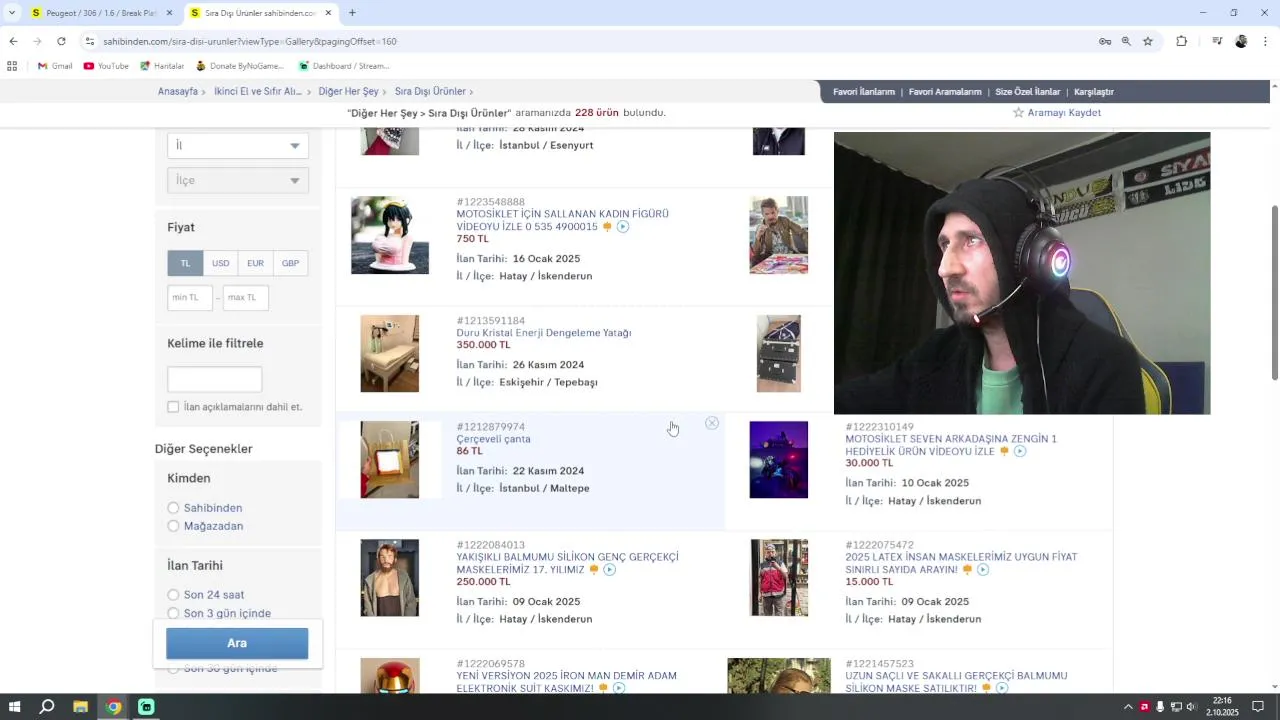Viewport: 1280px width, 720px height.
Task: Open the tab search chevron in tab strip
Action: (x=12, y=13)
